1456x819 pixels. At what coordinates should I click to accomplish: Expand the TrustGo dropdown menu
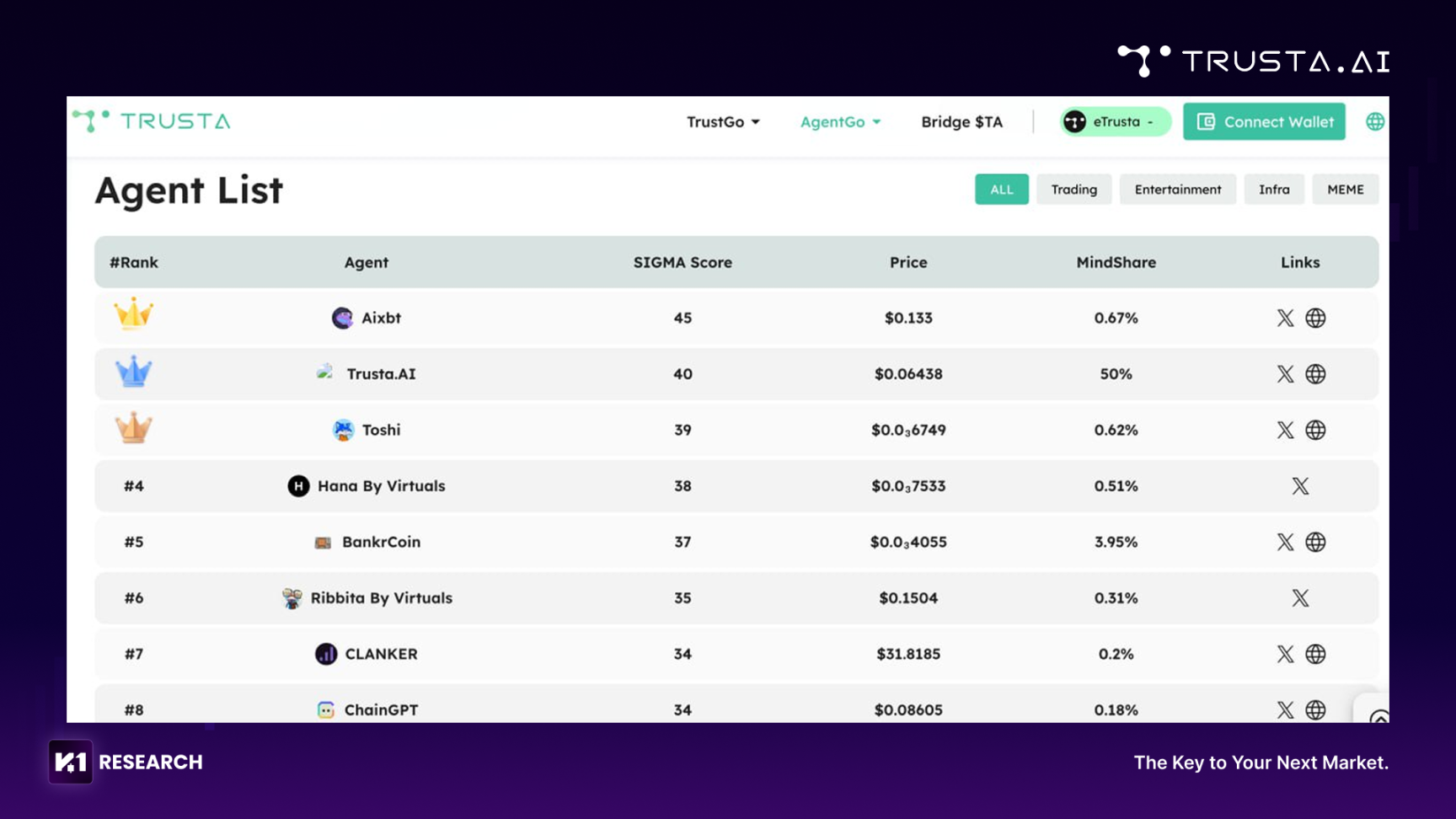tap(722, 122)
